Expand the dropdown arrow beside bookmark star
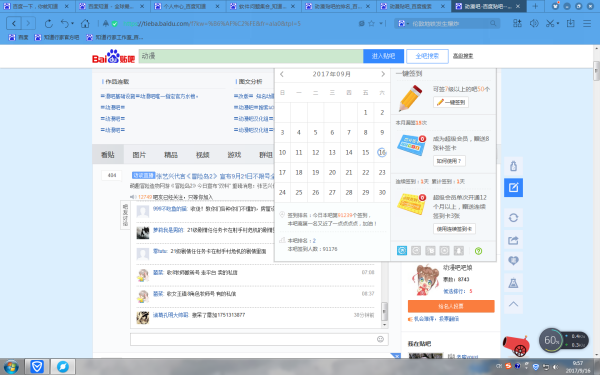600x375 pixels. 381,24
